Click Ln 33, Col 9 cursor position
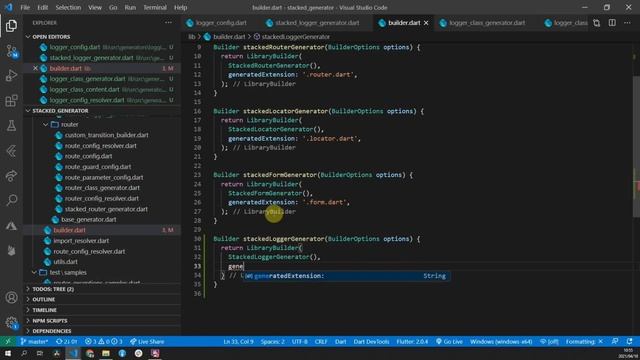This screenshot has width=640, height=360. (238, 341)
